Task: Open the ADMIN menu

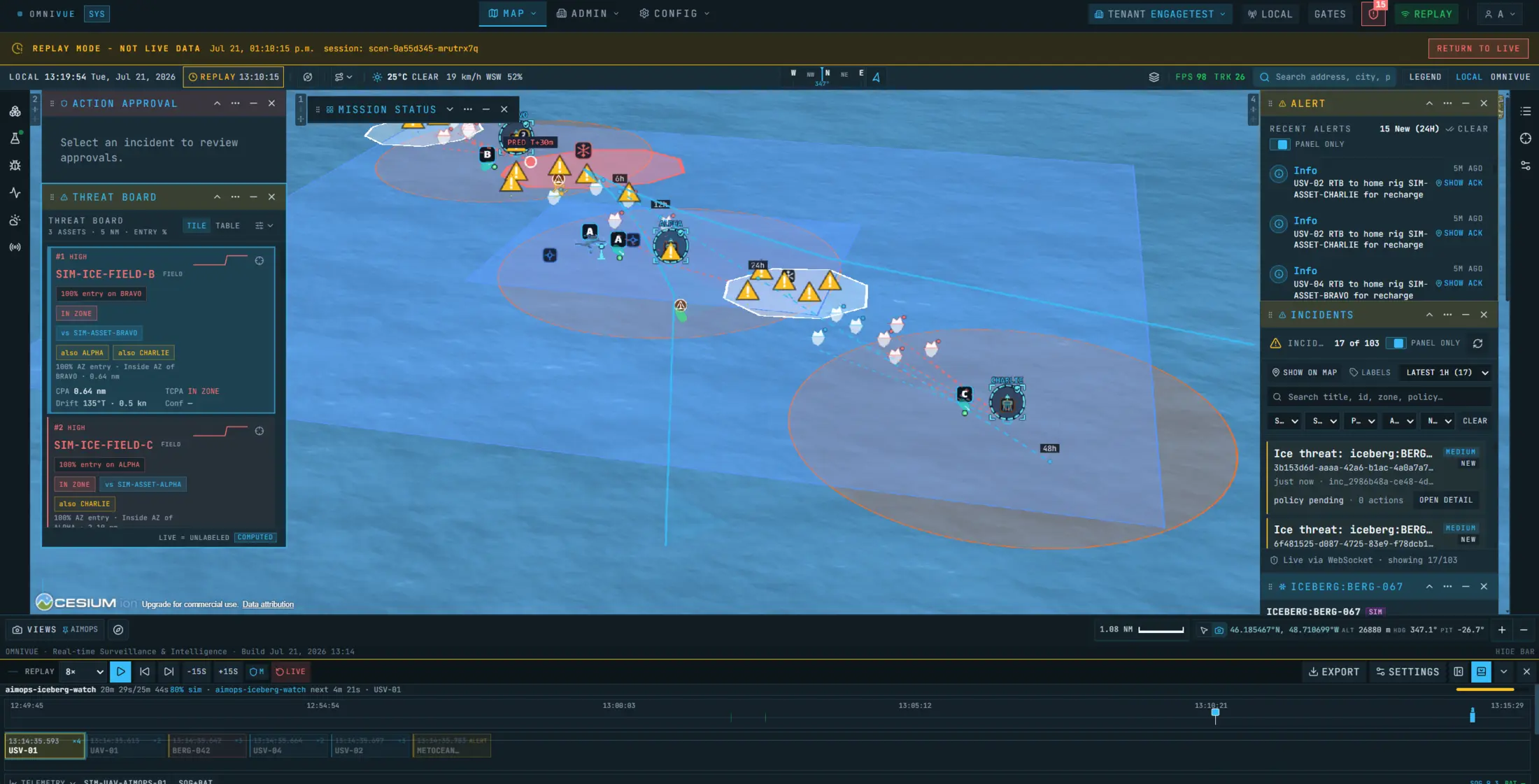Action: click(588, 13)
